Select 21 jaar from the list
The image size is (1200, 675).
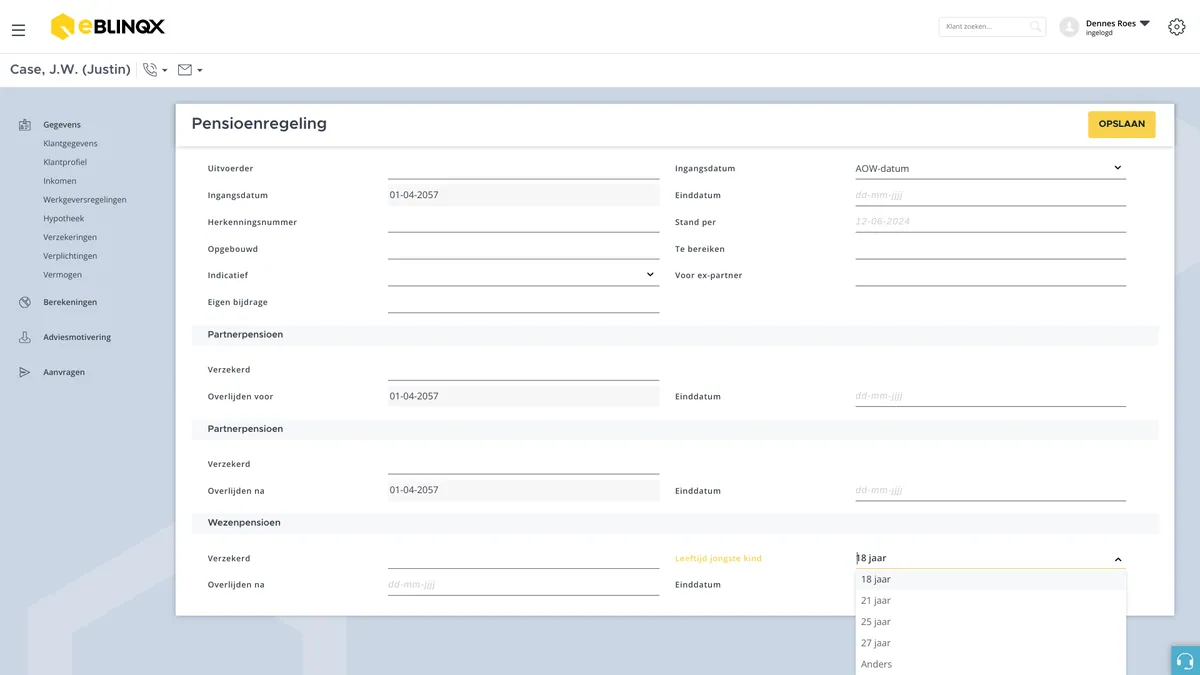(991, 600)
